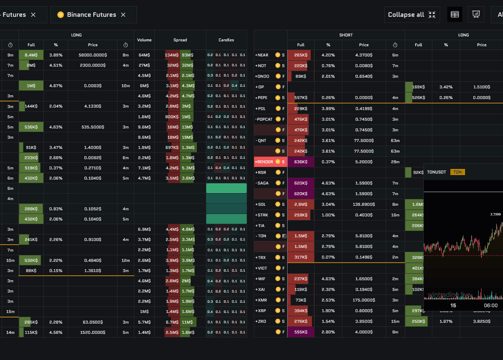Click the 175.0000$ price in the XMR row
Viewport: 503px width, 360px height.
pos(364,300)
